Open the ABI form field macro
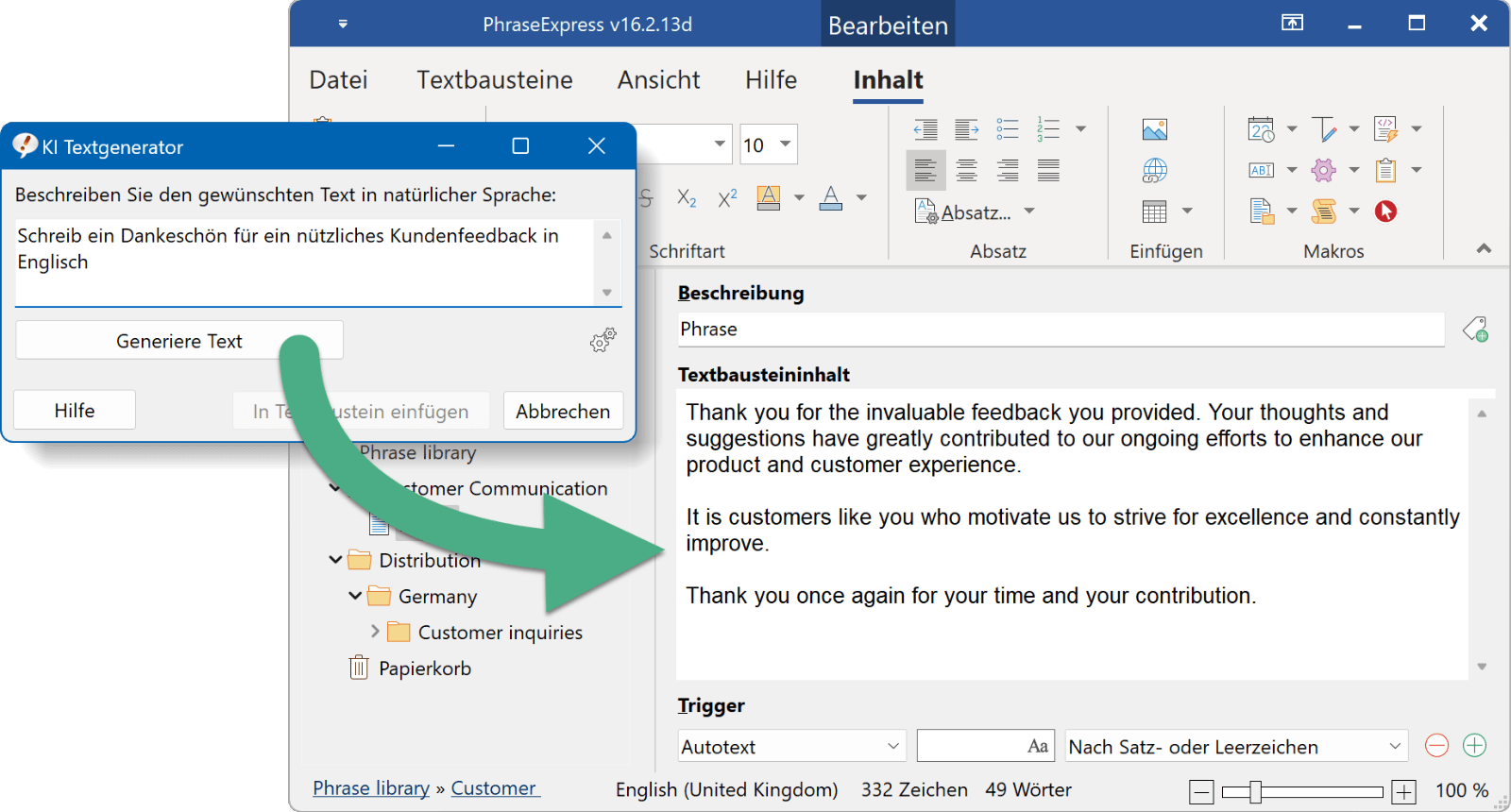The image size is (1511, 812). [x=1261, y=171]
